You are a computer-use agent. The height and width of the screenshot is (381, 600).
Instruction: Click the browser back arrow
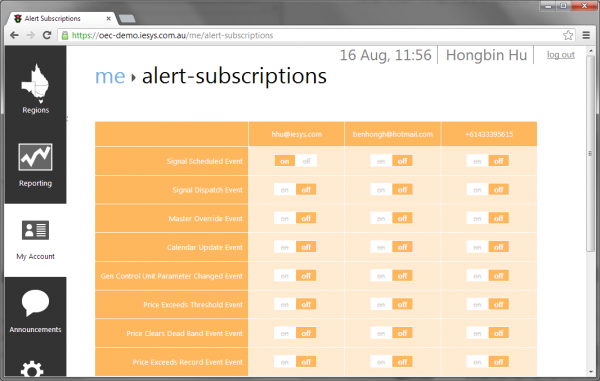pyautogui.click(x=14, y=35)
